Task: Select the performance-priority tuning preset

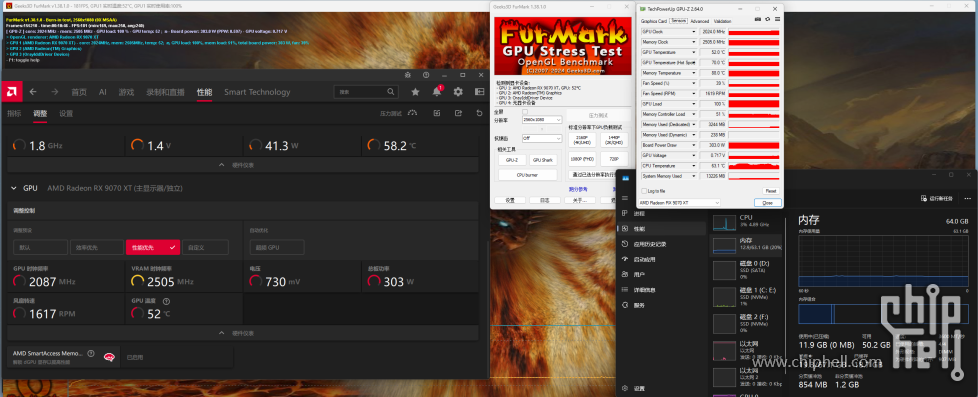Action: pyautogui.click(x=153, y=247)
